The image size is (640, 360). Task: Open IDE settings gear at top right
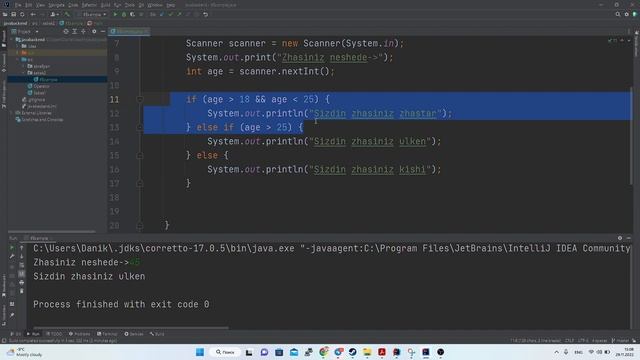pyautogui.click(x=627, y=14)
